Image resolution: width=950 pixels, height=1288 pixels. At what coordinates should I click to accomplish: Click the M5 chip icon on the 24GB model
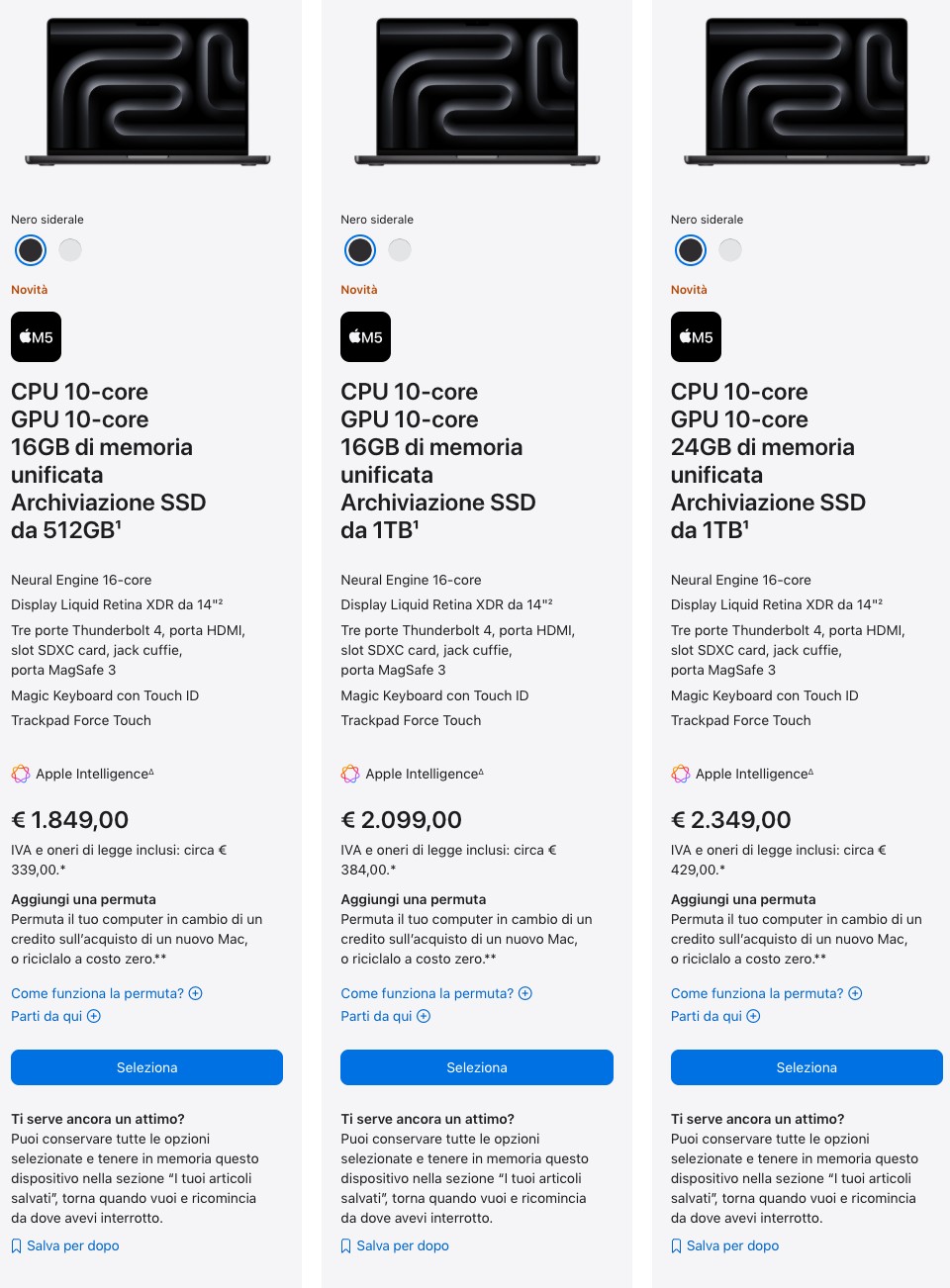pos(696,337)
